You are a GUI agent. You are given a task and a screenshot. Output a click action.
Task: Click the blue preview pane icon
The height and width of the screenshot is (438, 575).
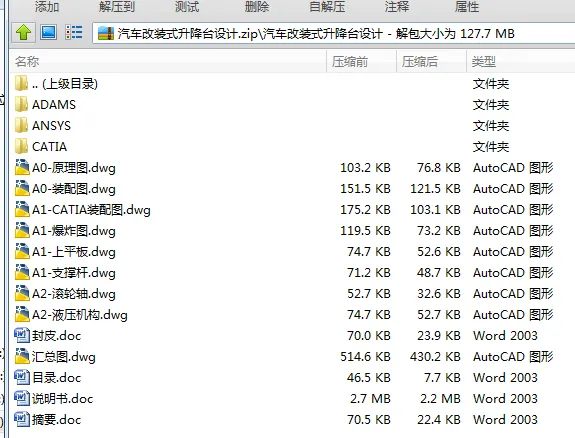pos(49,32)
